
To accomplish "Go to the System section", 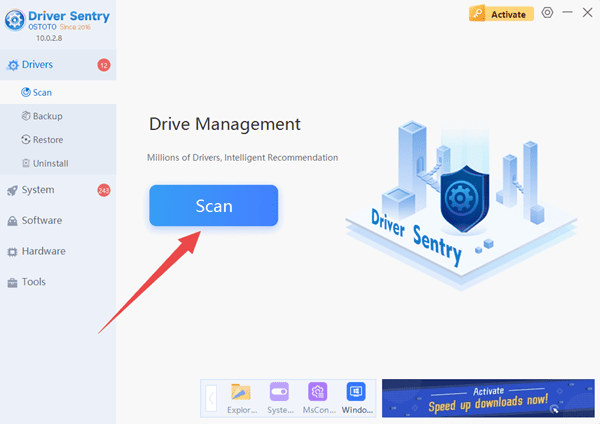I will click(x=37, y=190).
